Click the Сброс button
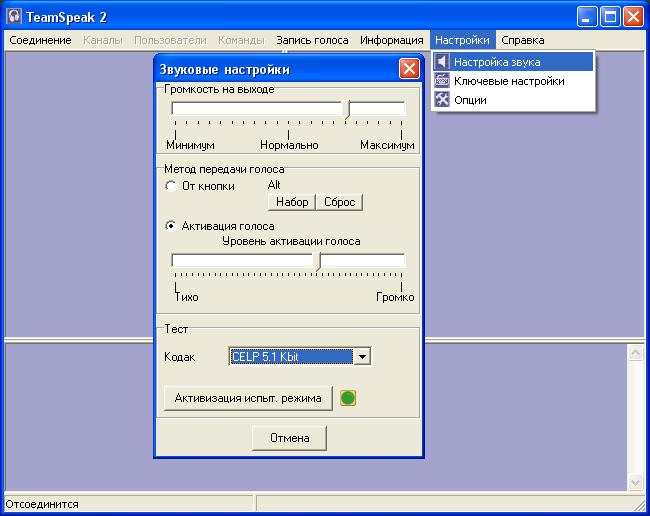 click(340, 202)
